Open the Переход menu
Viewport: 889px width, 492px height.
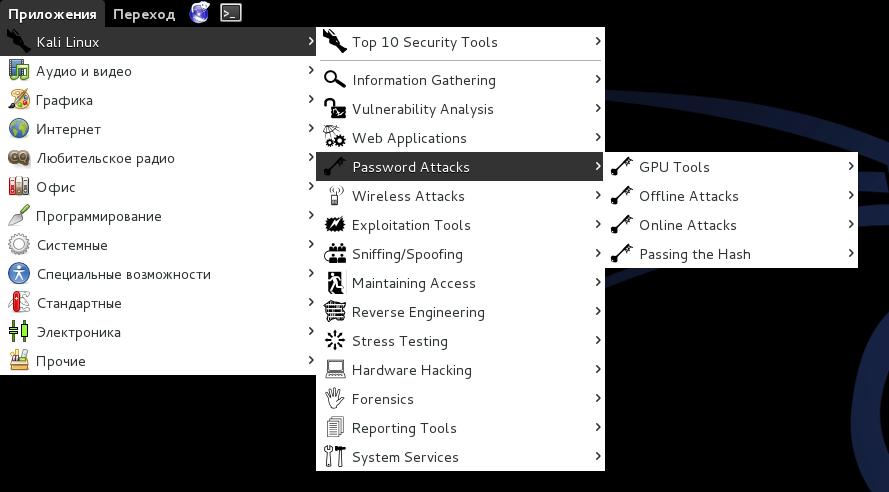coord(144,14)
